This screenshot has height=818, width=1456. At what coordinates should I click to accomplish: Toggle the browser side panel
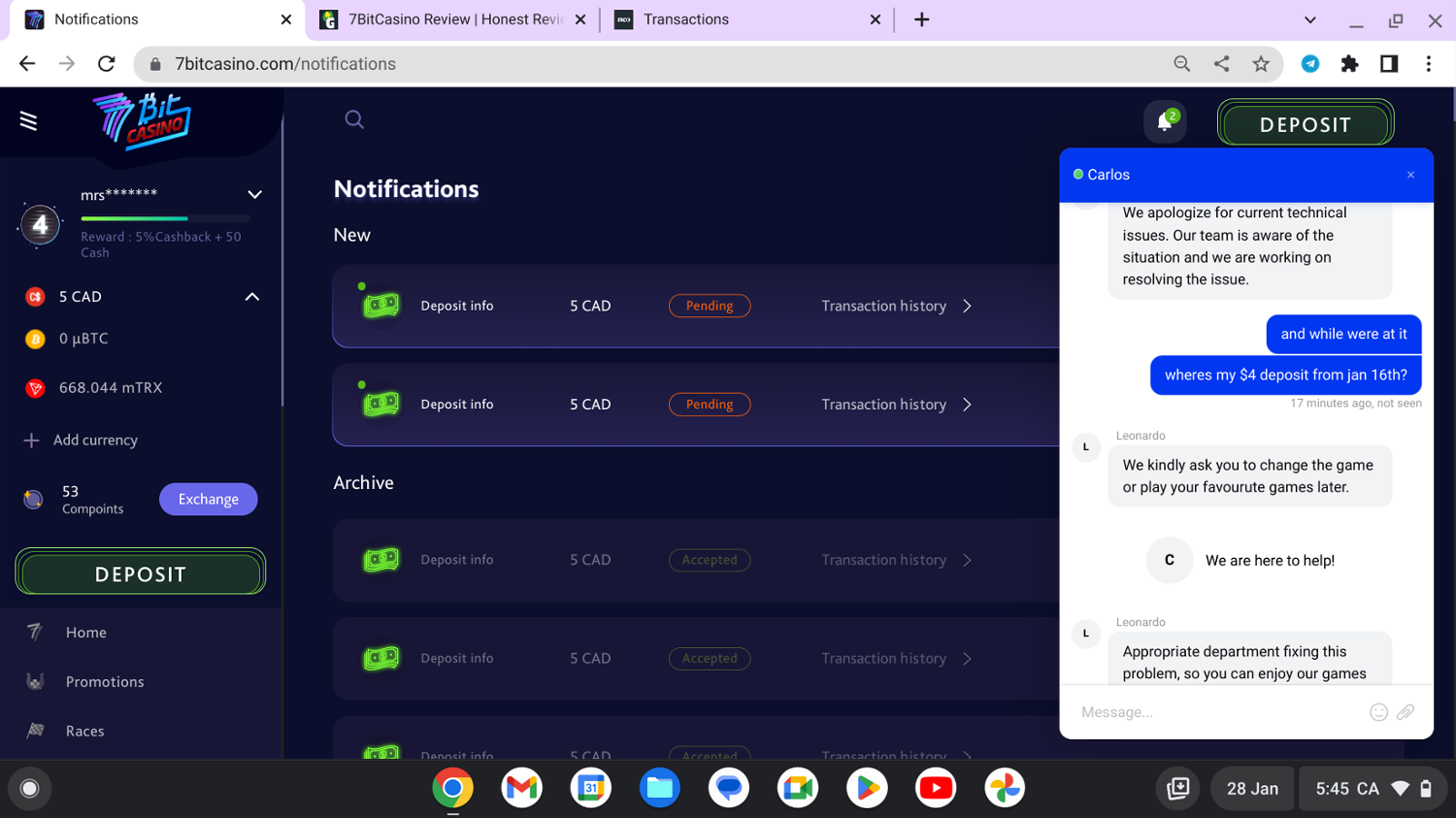pos(1389,64)
